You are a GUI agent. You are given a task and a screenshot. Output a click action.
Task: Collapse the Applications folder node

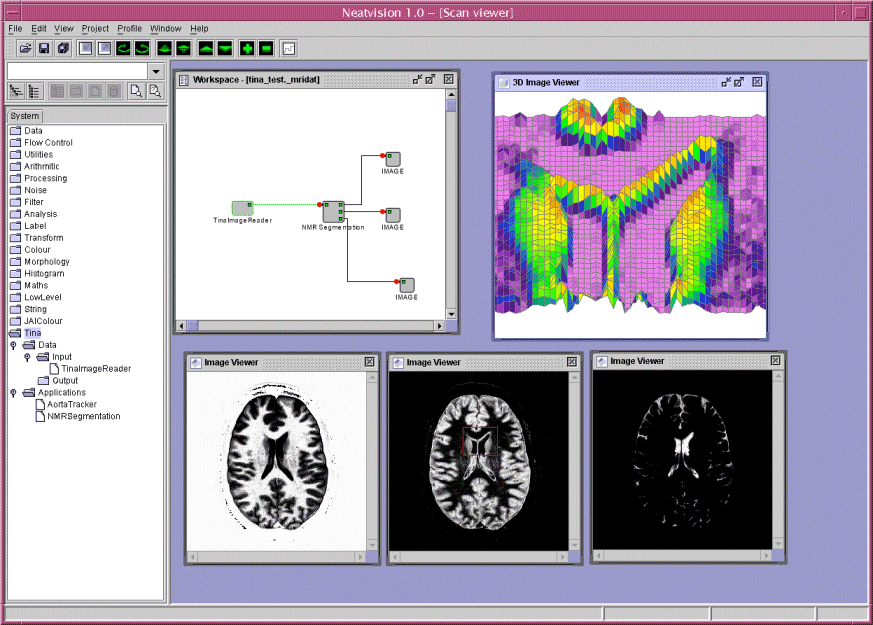point(13,393)
